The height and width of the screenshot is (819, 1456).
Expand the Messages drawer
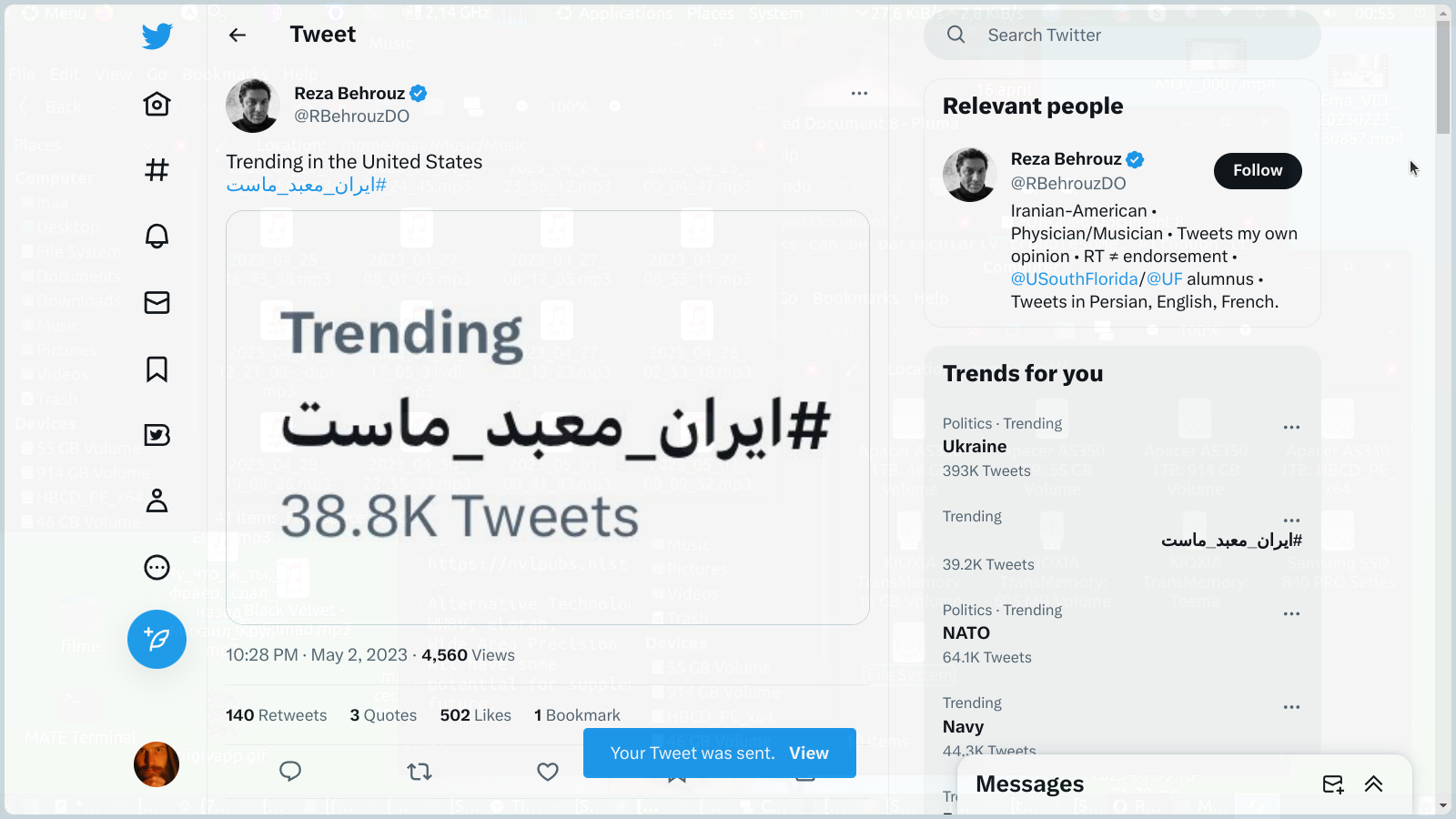[1373, 784]
